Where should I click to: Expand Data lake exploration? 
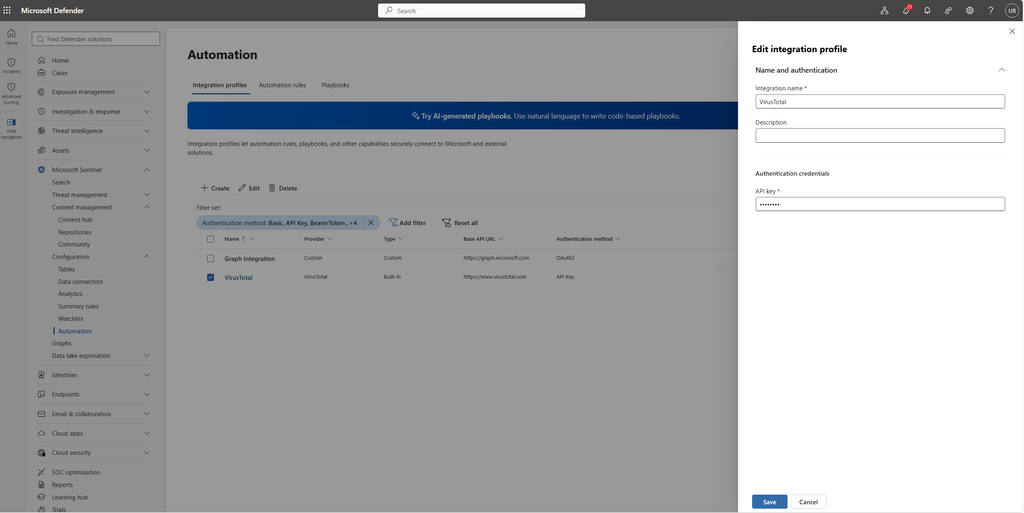[x=146, y=356]
